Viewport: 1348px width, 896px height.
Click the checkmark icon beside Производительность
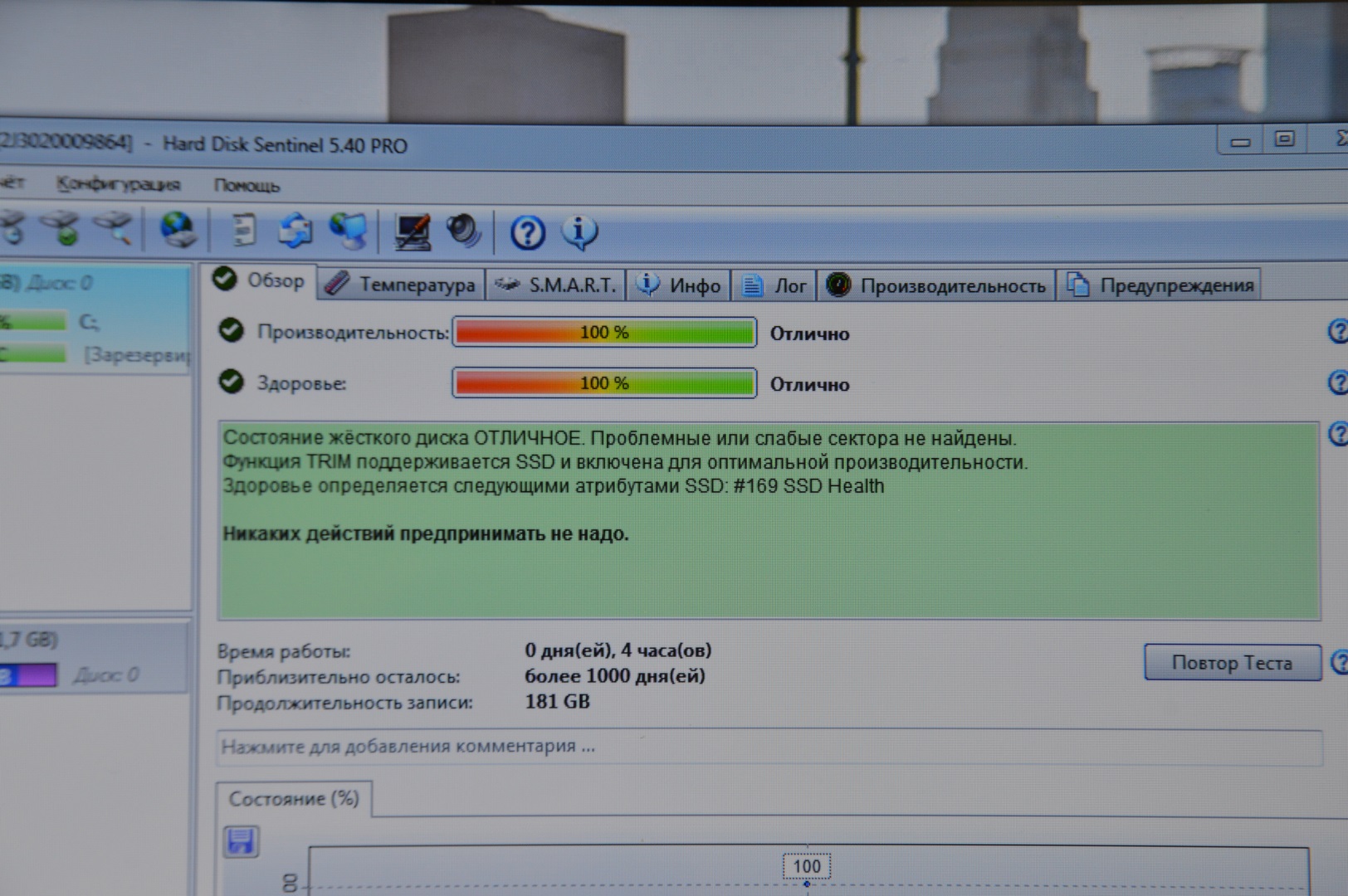click(231, 330)
